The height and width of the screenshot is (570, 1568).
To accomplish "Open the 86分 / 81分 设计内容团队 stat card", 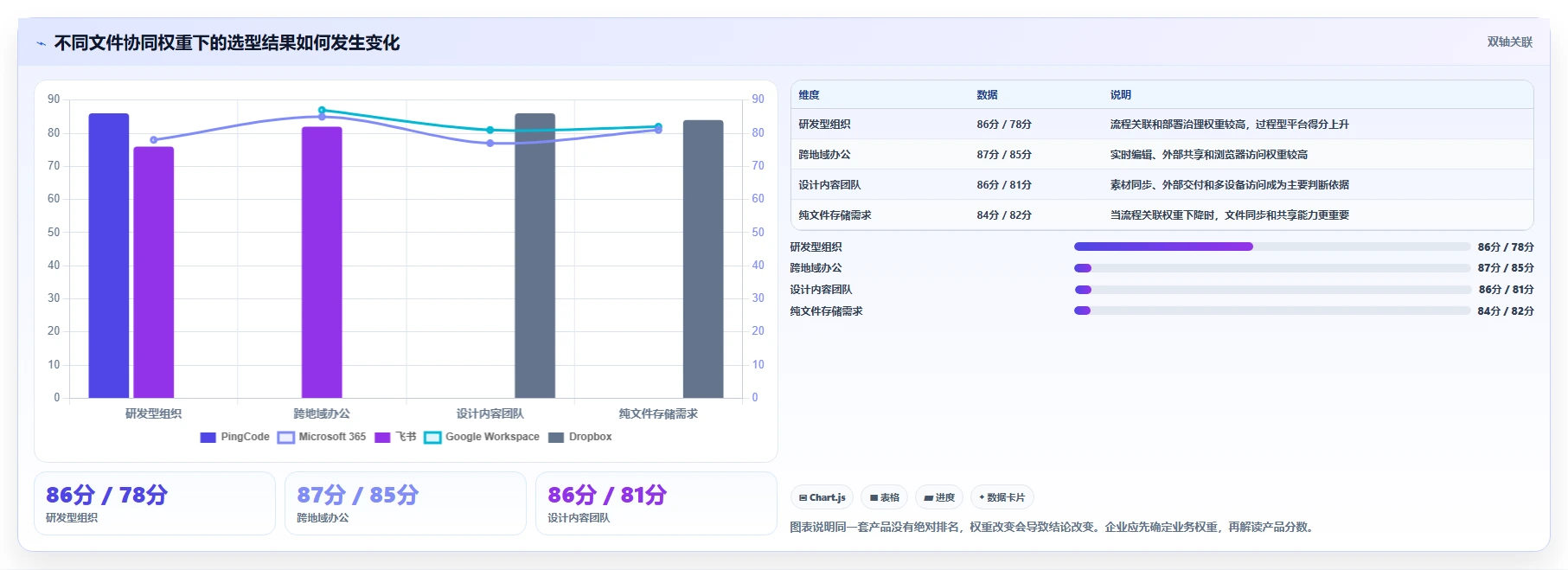I will click(x=656, y=503).
